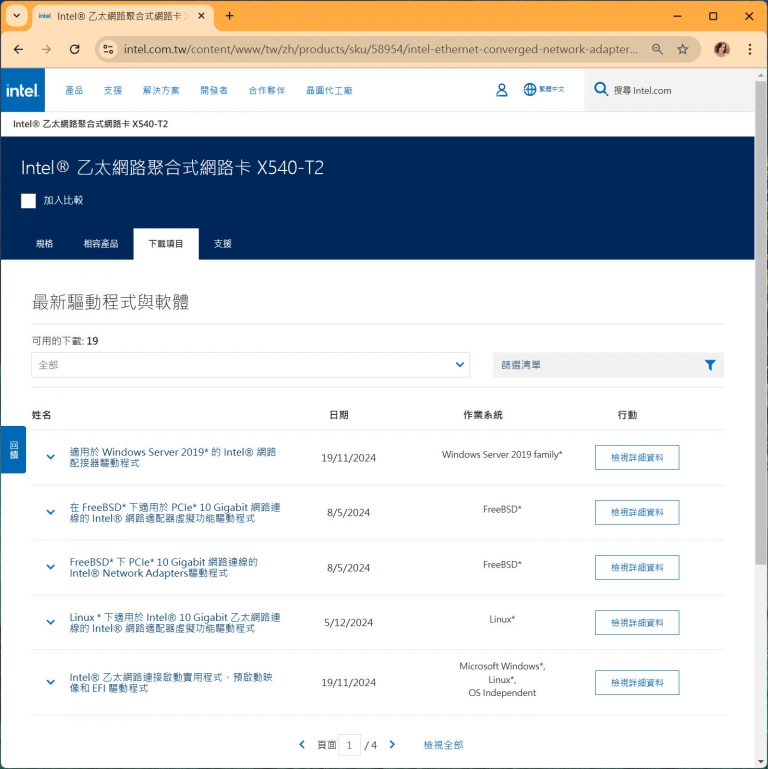
Task: Reload the page
Action: pos(75,50)
